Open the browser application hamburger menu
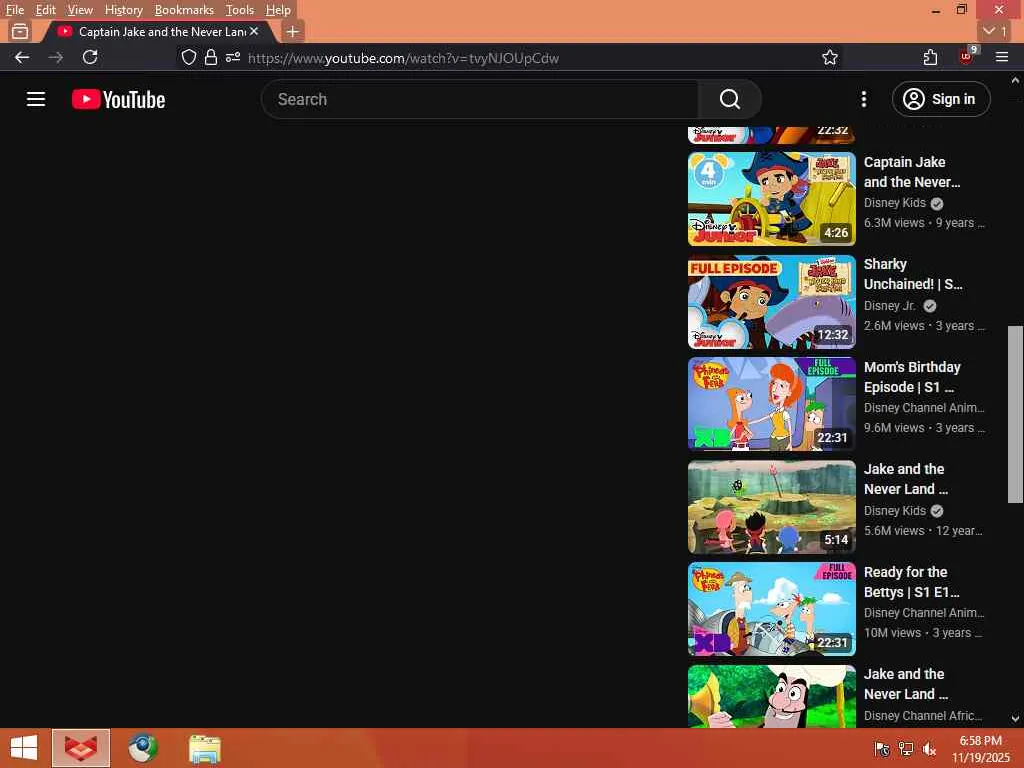Image resolution: width=1024 pixels, height=768 pixels. 1002,57
